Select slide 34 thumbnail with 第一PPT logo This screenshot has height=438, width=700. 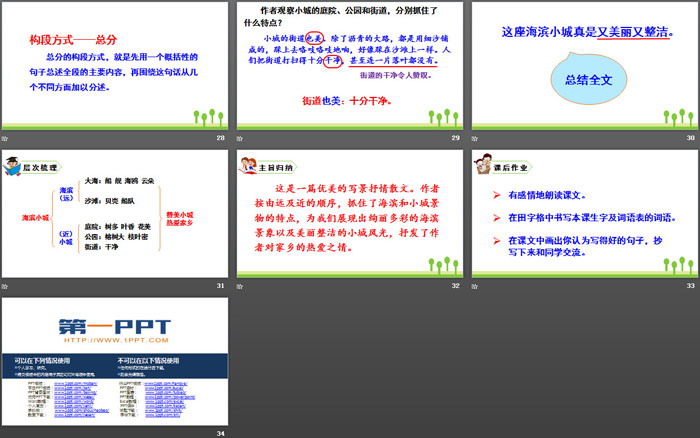pyautogui.click(x=115, y=362)
